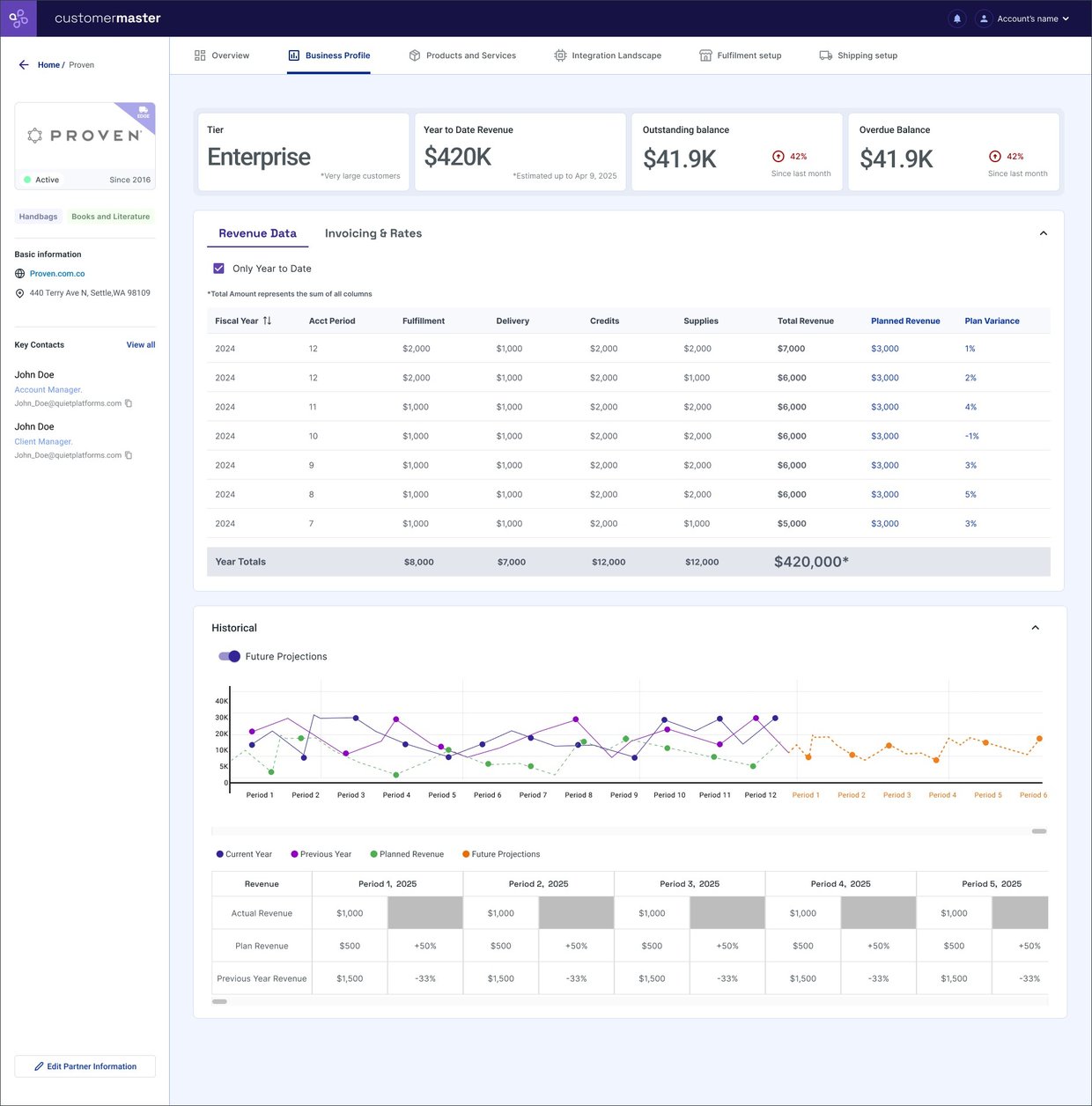This screenshot has width=1092, height=1106.
Task: Open the Integration Landscape tab
Action: [x=608, y=55]
